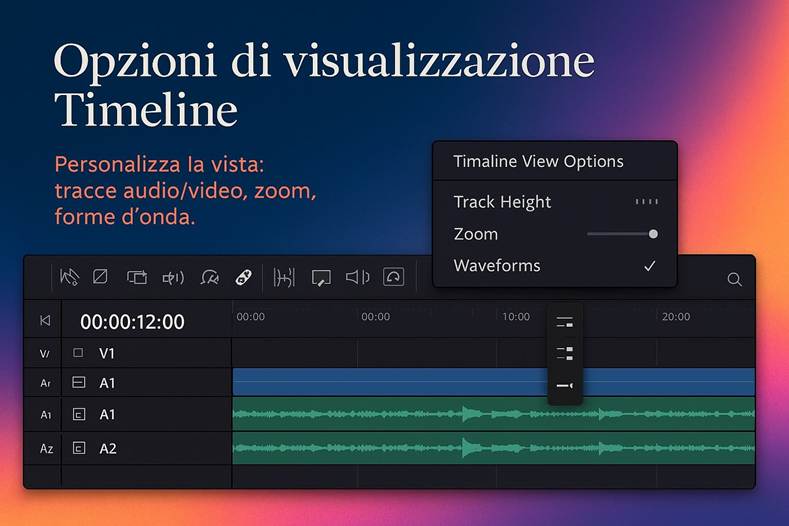Click the Track Height size bars
The image size is (789, 526).
(647, 202)
